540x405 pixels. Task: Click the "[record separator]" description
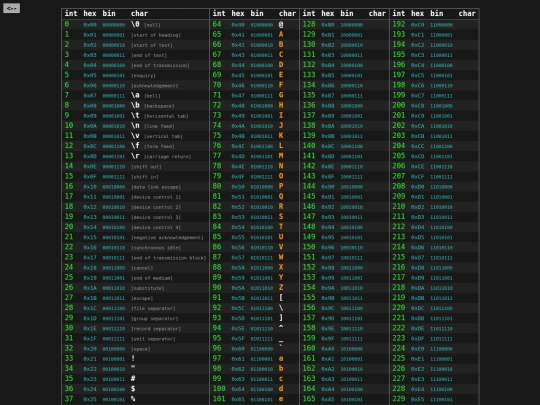tap(156, 329)
